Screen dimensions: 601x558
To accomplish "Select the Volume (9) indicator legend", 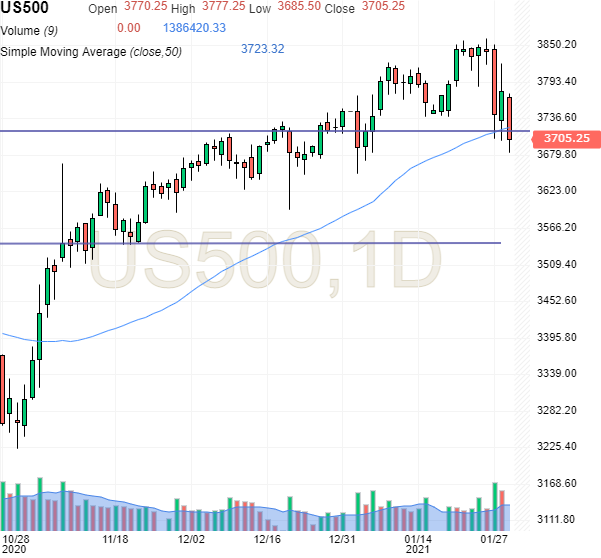I will point(34,28).
